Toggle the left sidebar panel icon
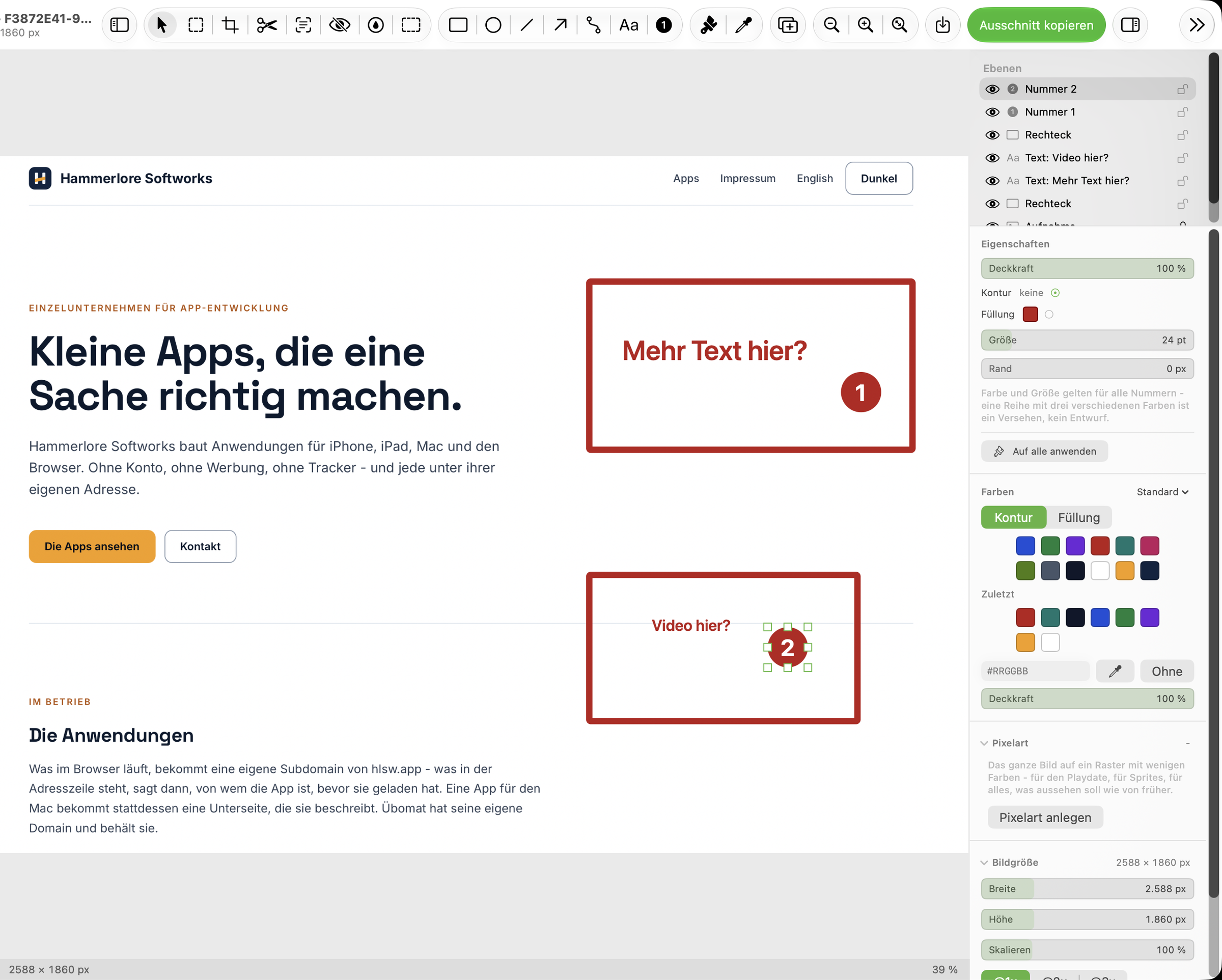Image resolution: width=1222 pixels, height=980 pixels. [x=120, y=25]
